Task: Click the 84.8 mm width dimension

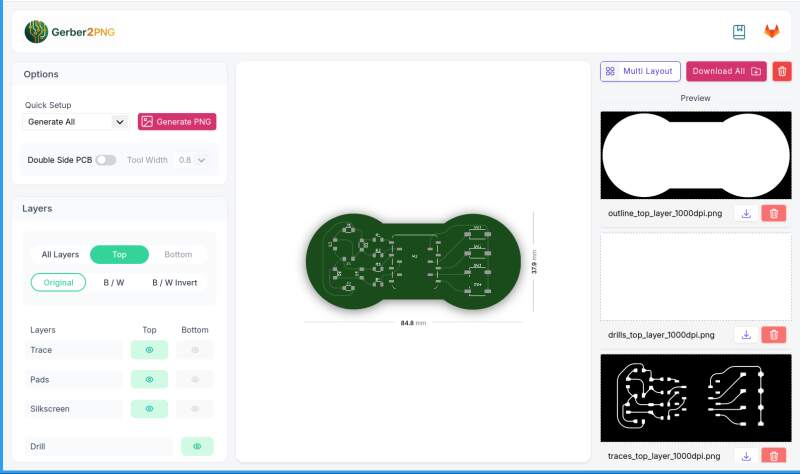Action: coord(413,323)
